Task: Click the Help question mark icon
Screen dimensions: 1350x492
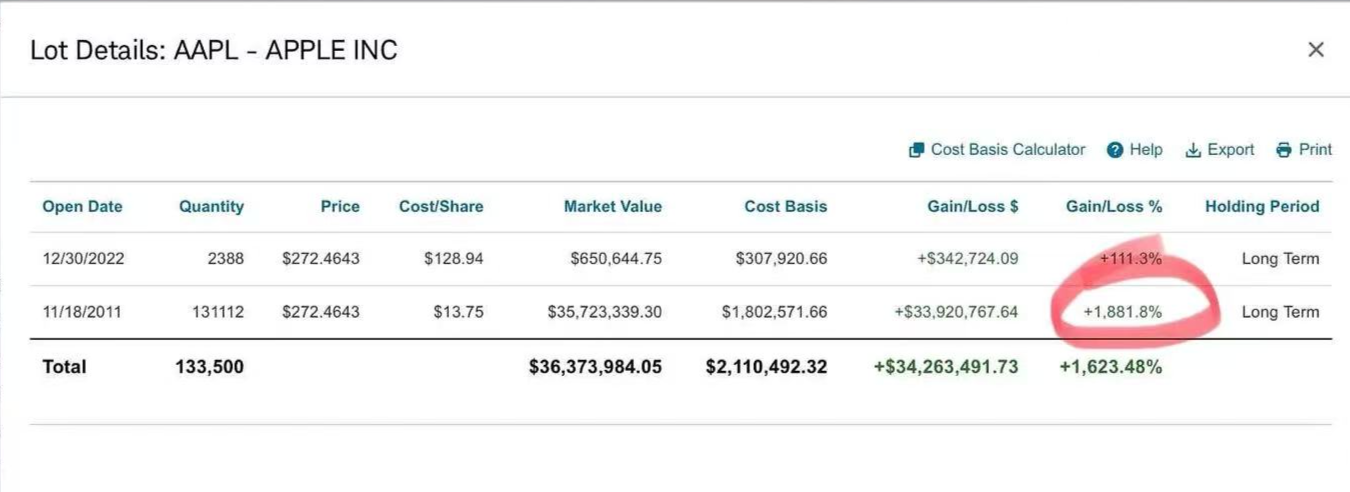Action: pyautogui.click(x=1115, y=150)
